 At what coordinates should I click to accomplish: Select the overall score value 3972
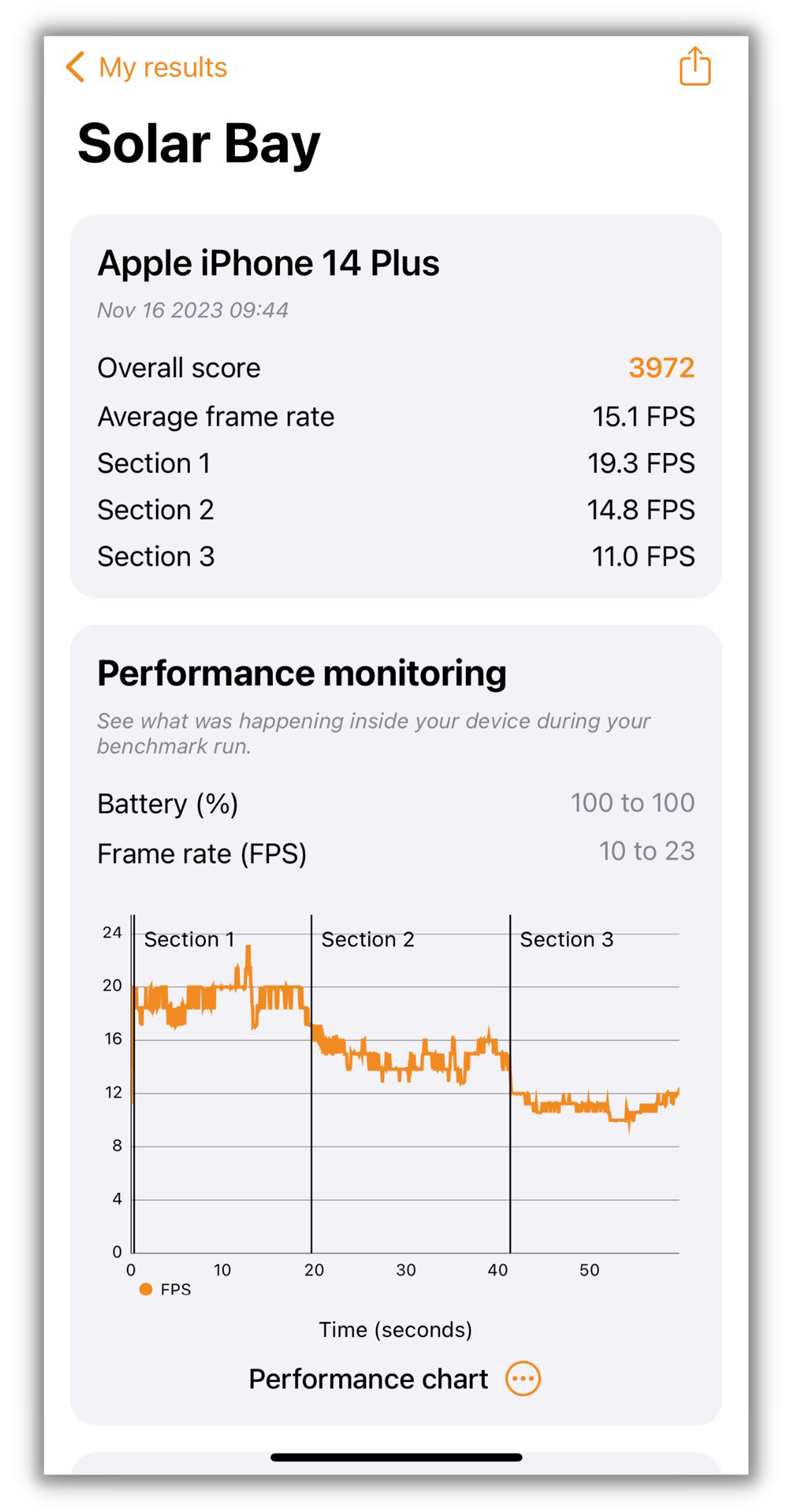click(661, 368)
